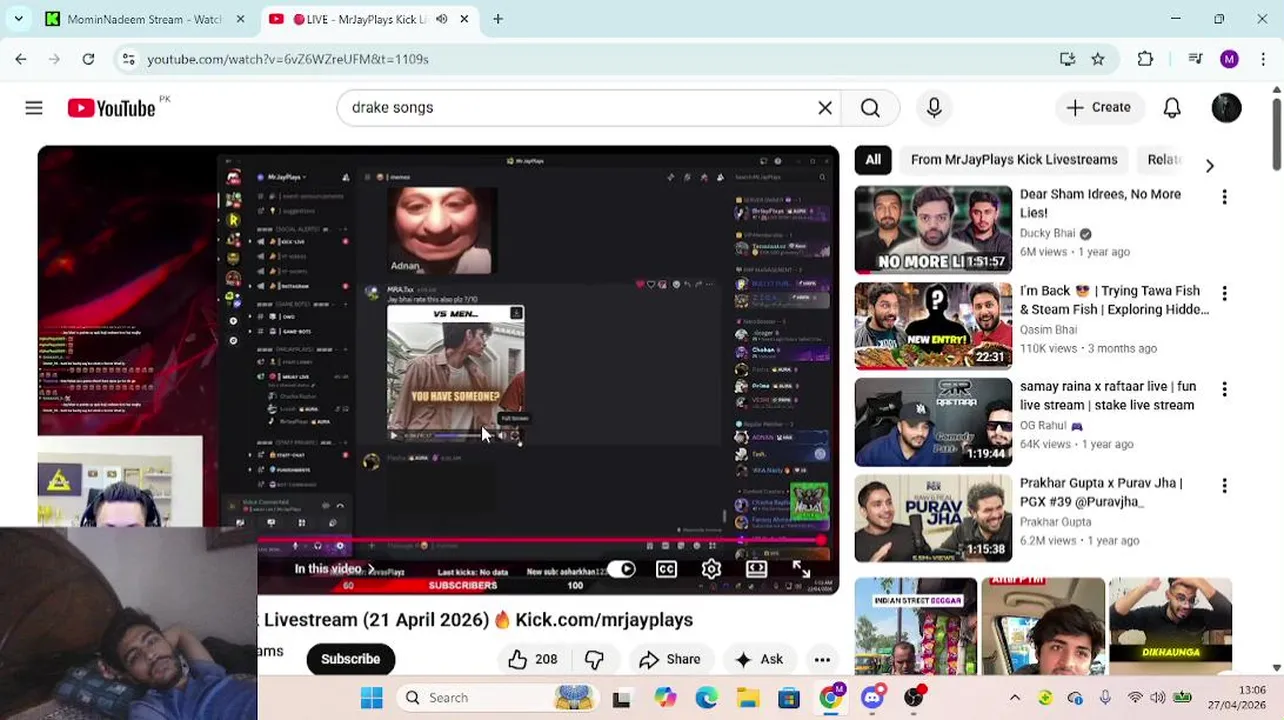The height and width of the screenshot is (720, 1284).
Task: Open options for 'Dear Sham Idrees' video
Action: click(x=1224, y=197)
